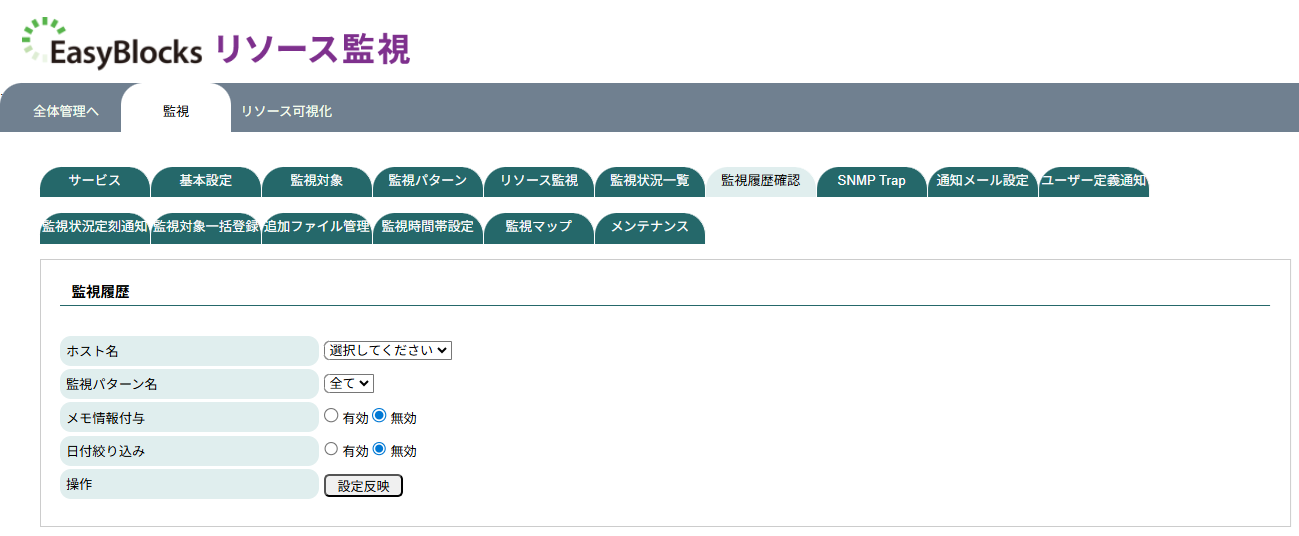This screenshot has width=1299, height=536.
Task: Click the 設定反映 button
Action: [x=363, y=485]
